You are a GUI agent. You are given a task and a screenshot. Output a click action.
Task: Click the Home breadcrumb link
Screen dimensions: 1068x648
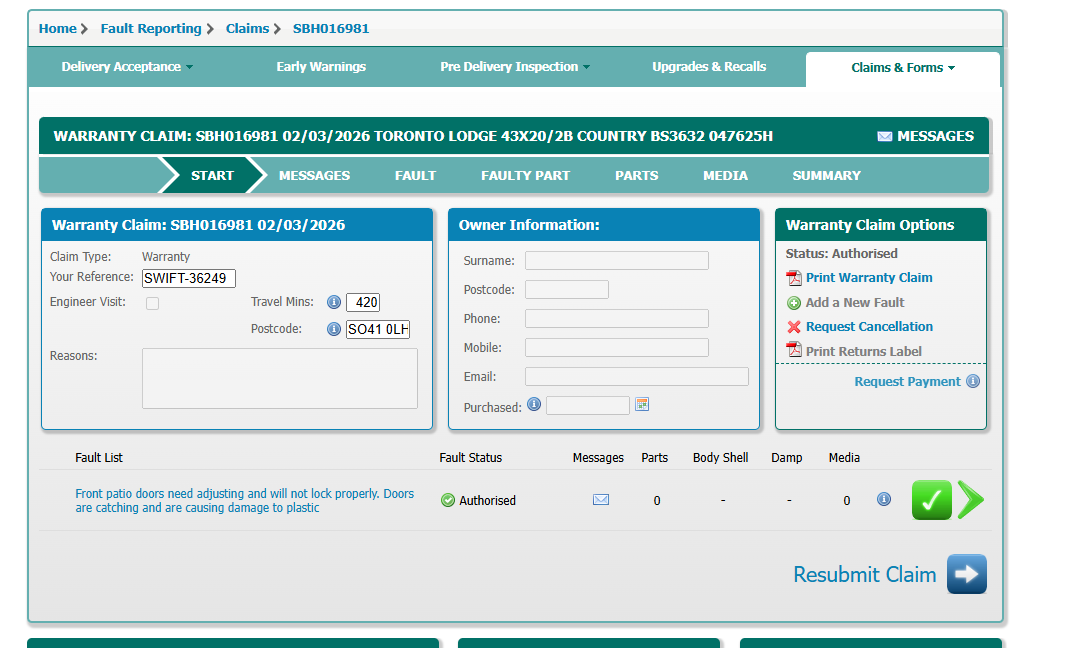(x=57, y=29)
